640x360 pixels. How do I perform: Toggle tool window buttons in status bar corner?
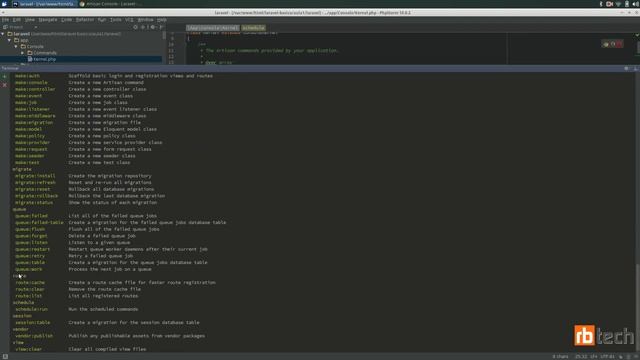5,356
